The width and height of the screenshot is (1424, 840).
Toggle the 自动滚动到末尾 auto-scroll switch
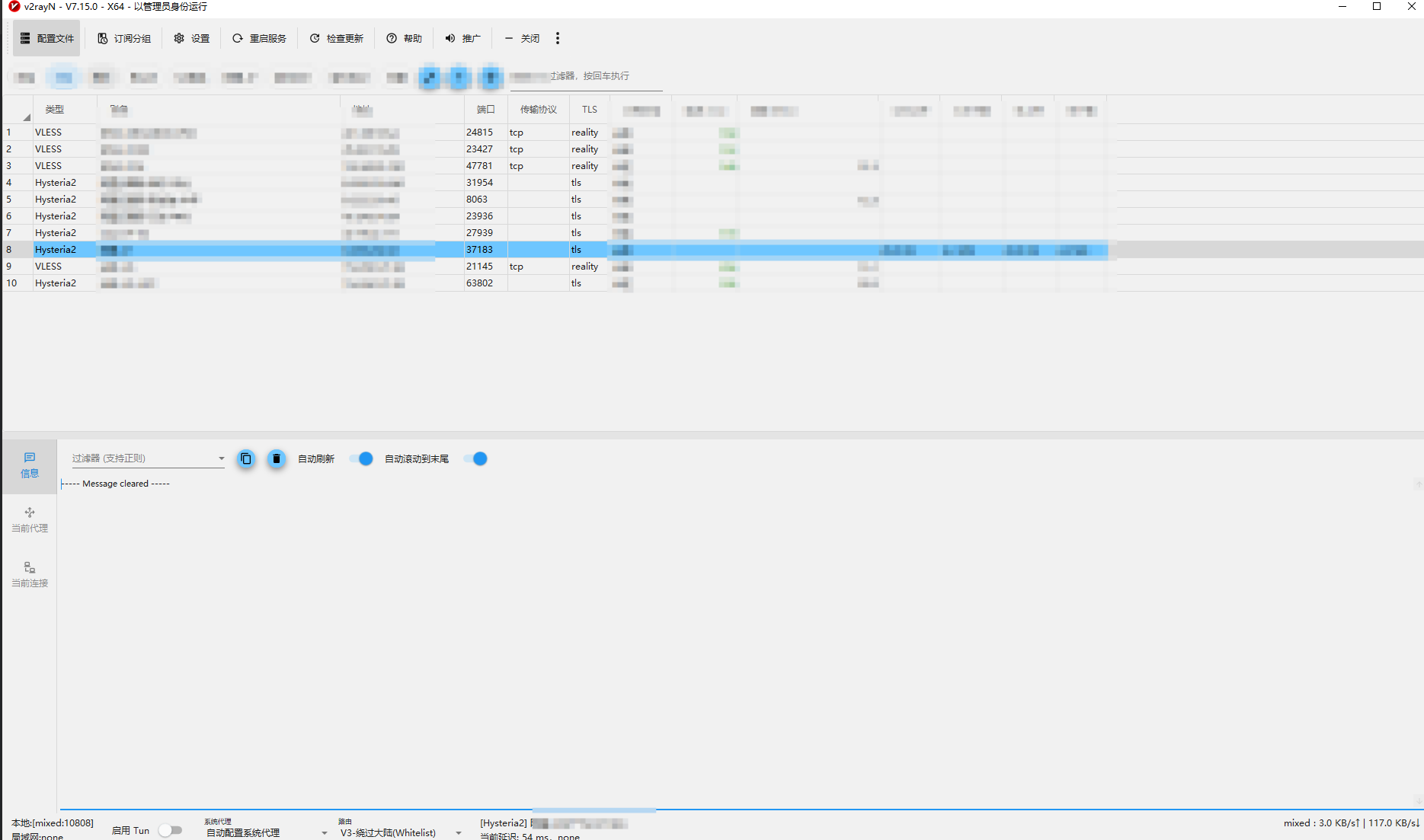pos(475,458)
